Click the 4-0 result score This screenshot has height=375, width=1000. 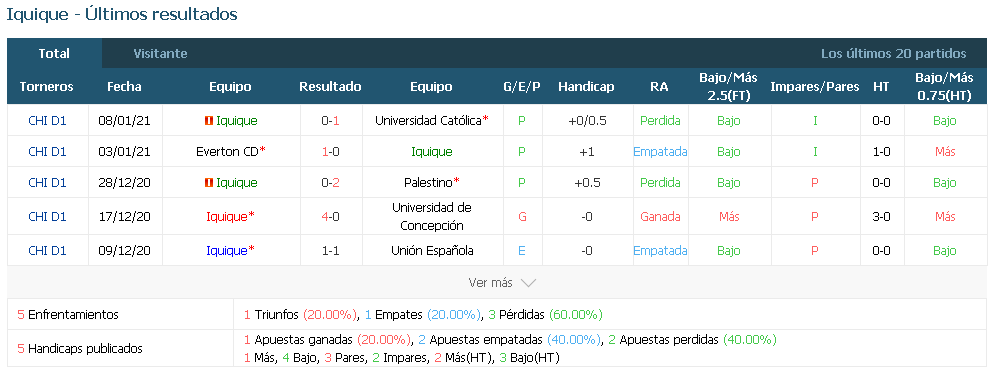point(330,217)
